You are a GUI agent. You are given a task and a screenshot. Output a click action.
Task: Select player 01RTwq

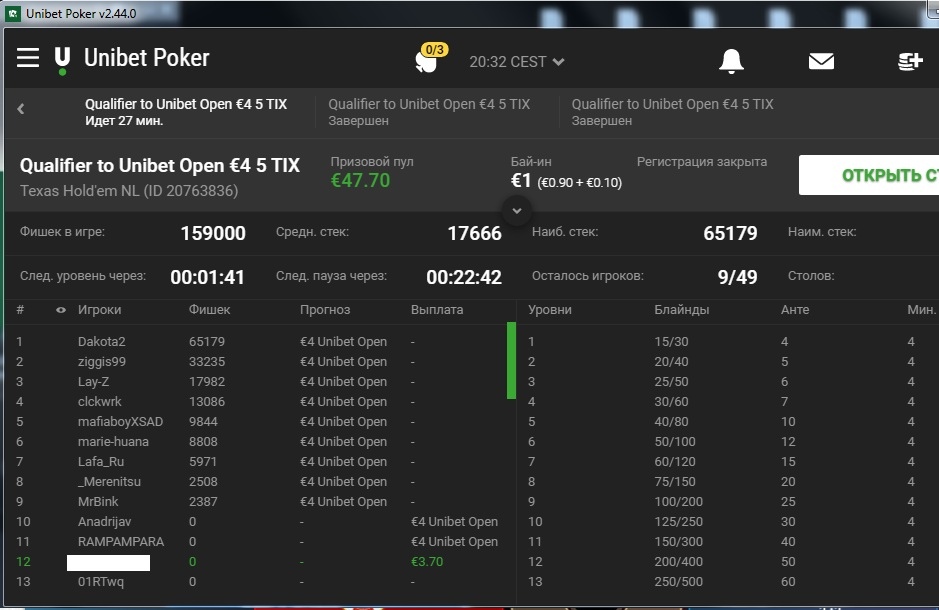(x=101, y=582)
